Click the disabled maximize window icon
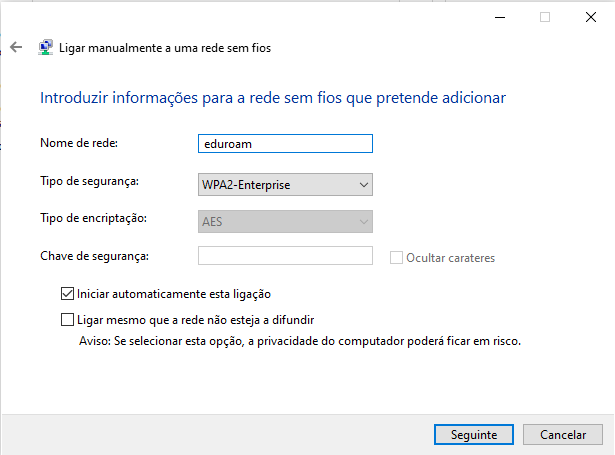615x455 pixels. point(545,17)
